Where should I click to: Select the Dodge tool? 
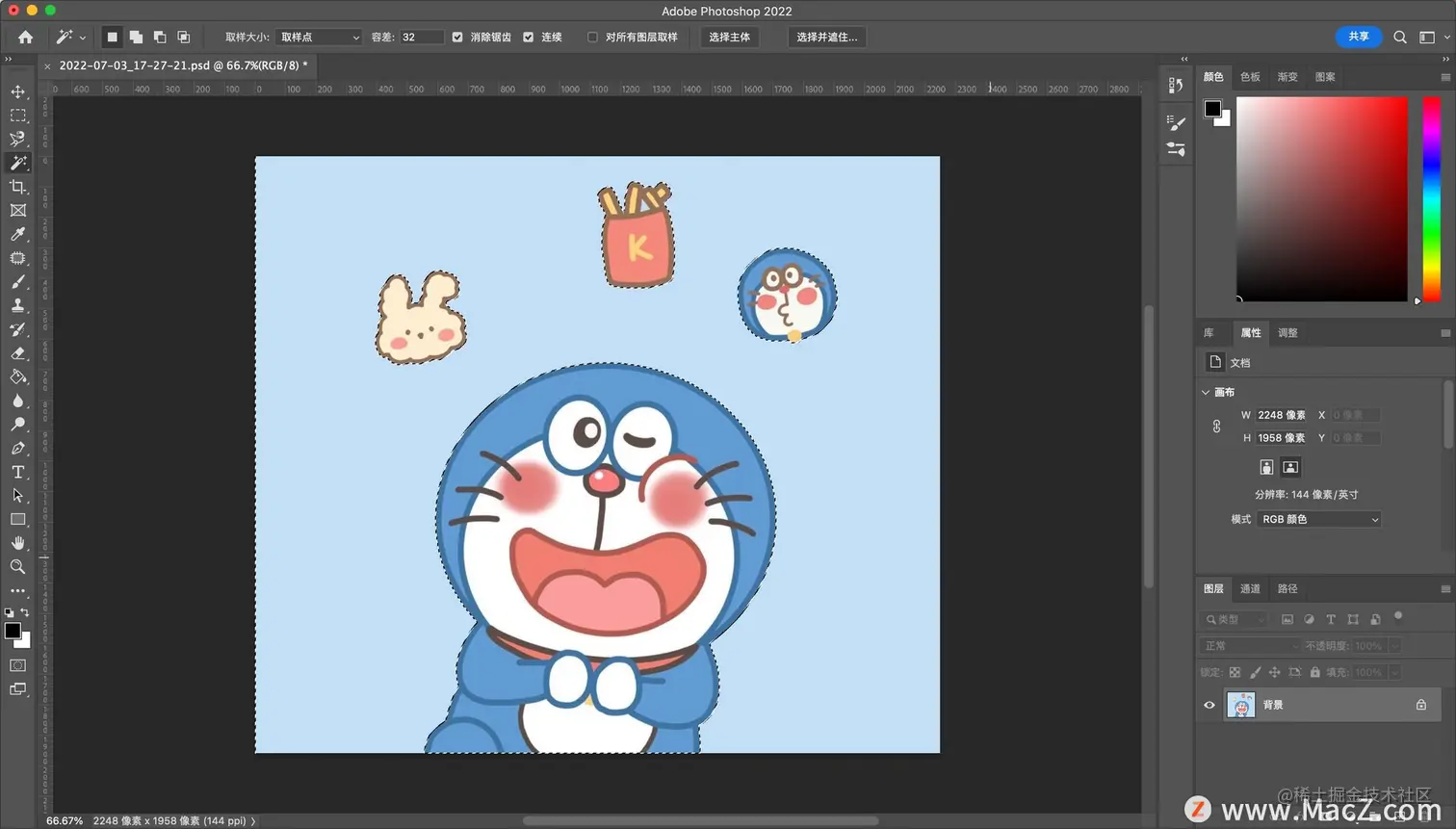tap(17, 424)
